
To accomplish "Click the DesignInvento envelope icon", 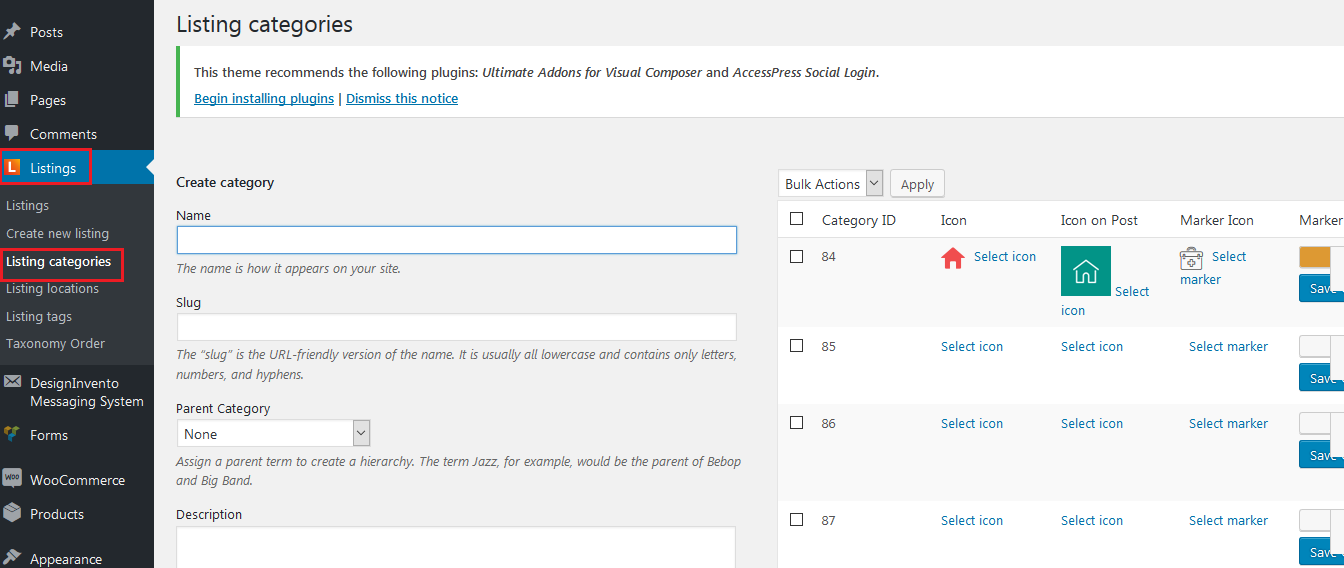I will 12,382.
